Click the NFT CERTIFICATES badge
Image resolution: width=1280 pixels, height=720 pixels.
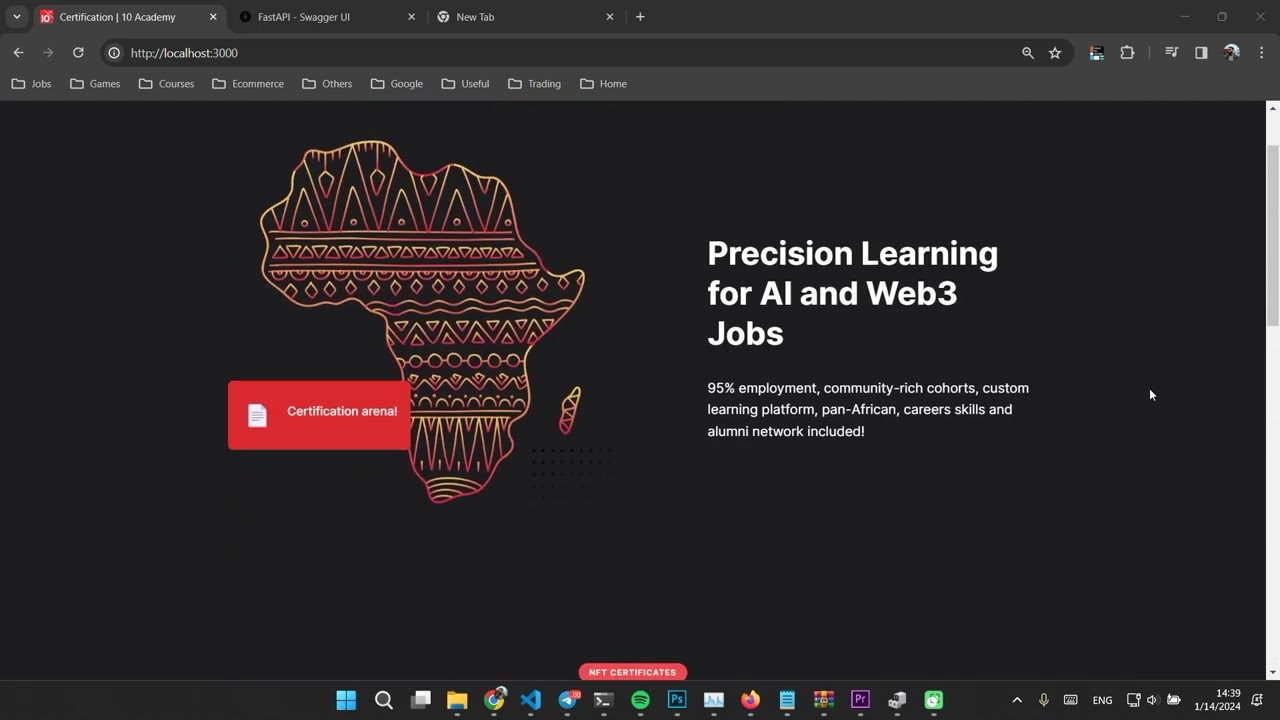tap(632, 672)
